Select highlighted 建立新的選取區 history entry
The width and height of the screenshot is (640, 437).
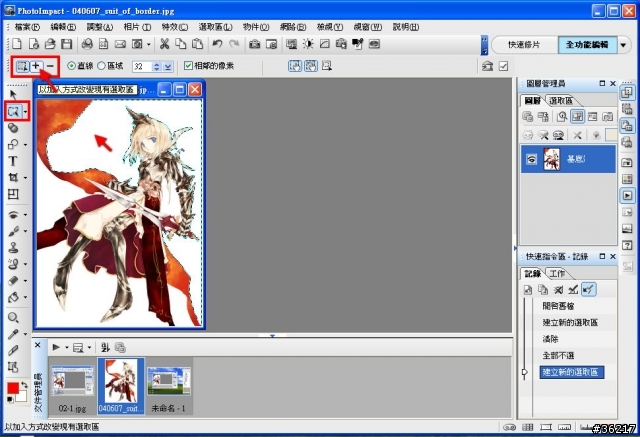(x=571, y=372)
